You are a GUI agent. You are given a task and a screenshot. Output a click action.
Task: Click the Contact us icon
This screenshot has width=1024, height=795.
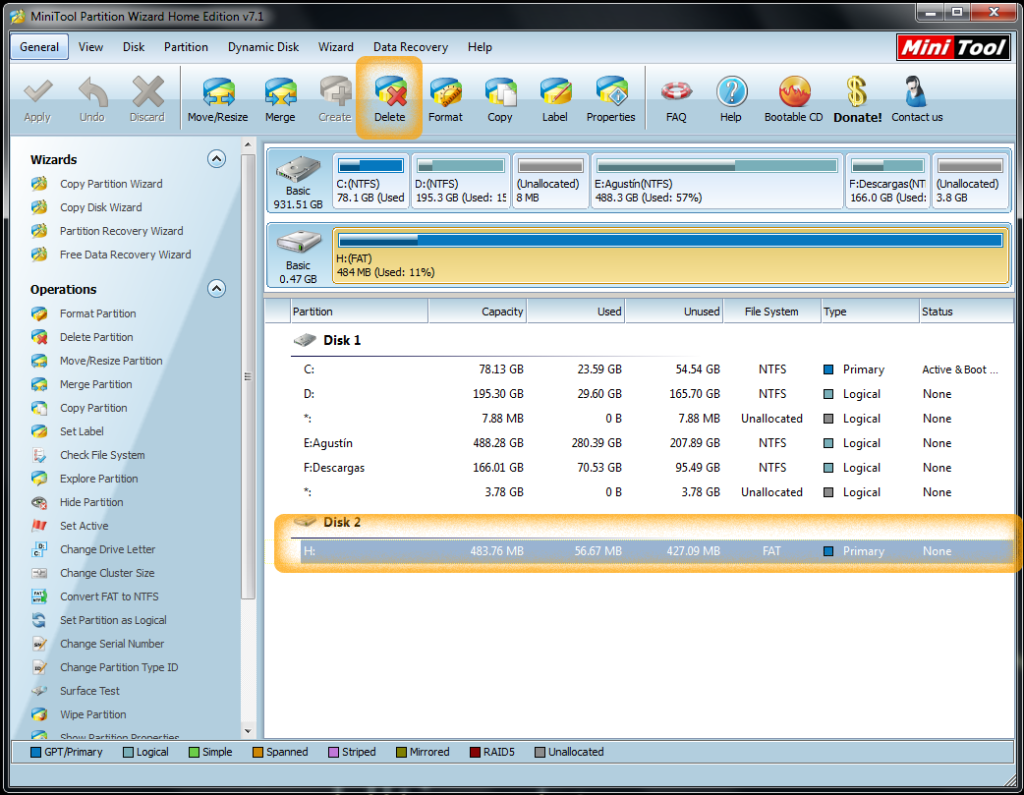pyautogui.click(x=917, y=99)
